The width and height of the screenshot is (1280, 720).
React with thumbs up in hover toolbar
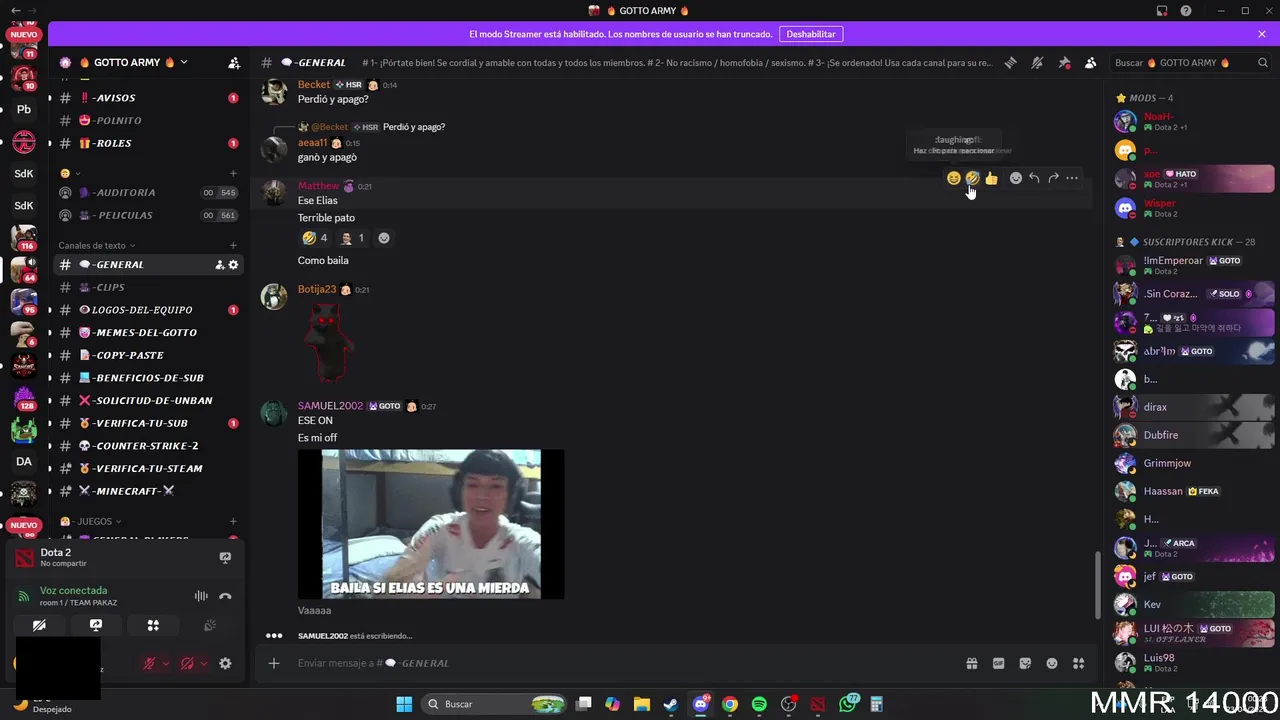(x=991, y=178)
